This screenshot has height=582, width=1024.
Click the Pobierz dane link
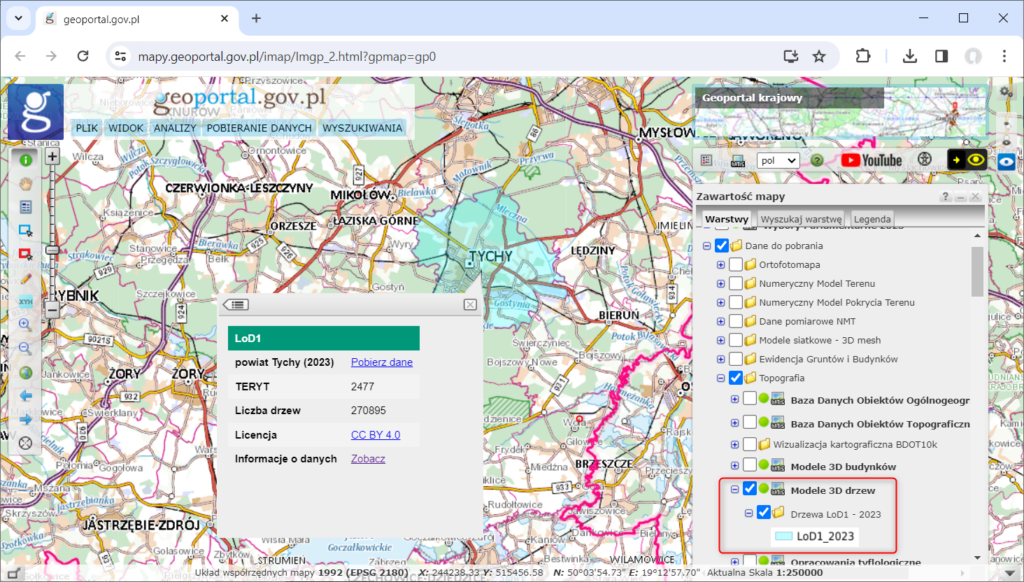[x=381, y=362]
